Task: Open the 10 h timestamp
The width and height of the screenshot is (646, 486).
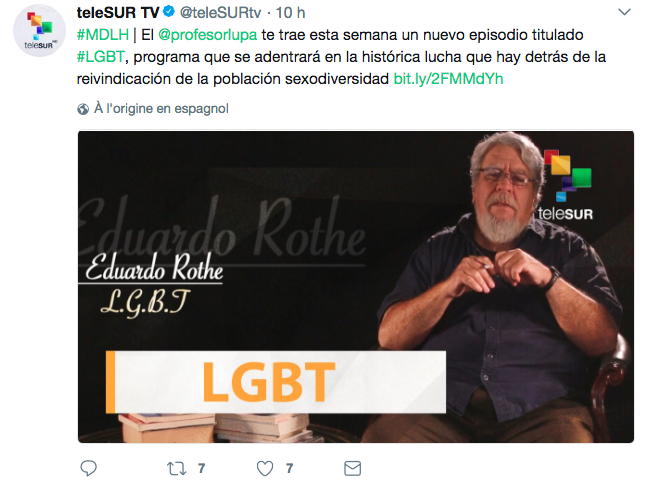Action: (290, 13)
